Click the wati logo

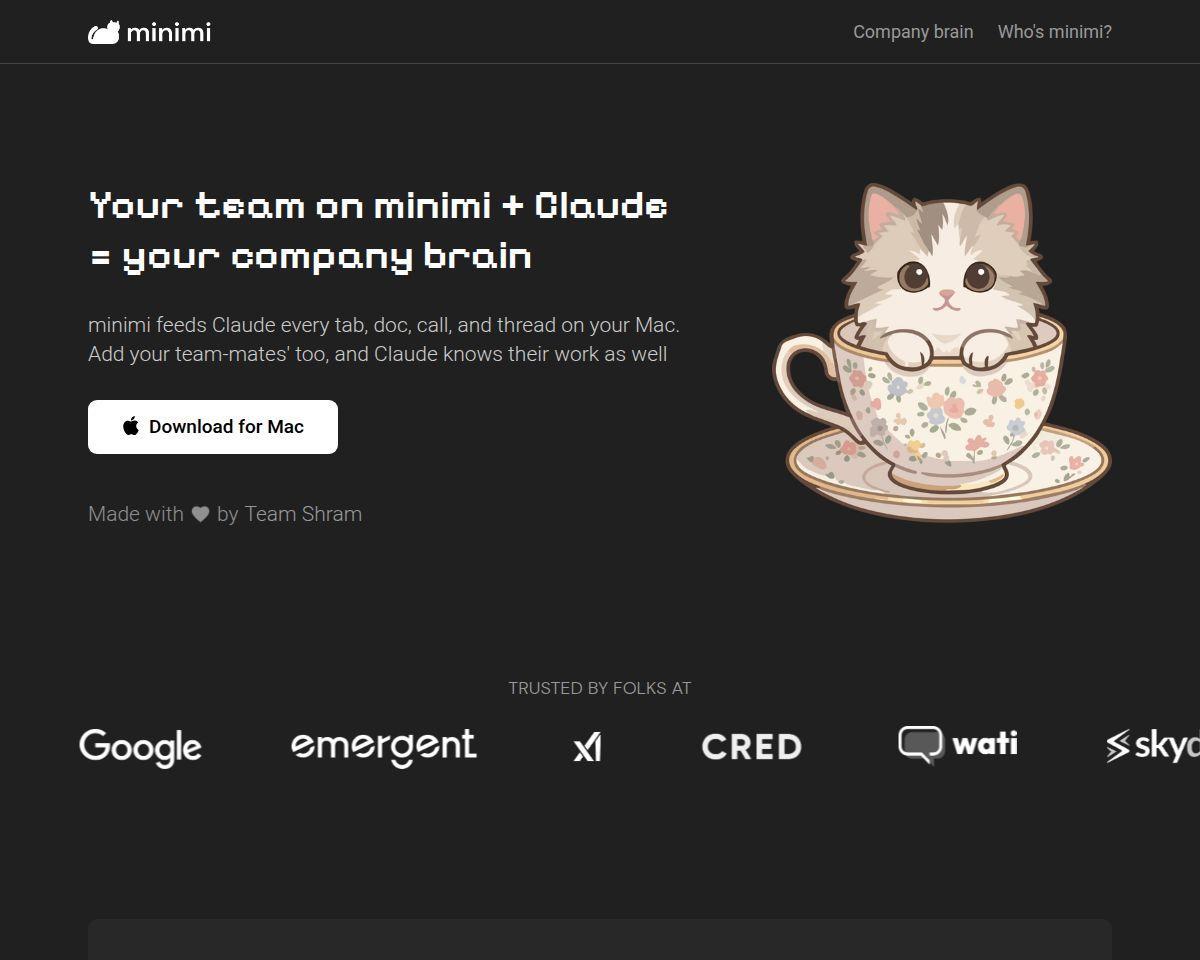pyautogui.click(x=957, y=745)
